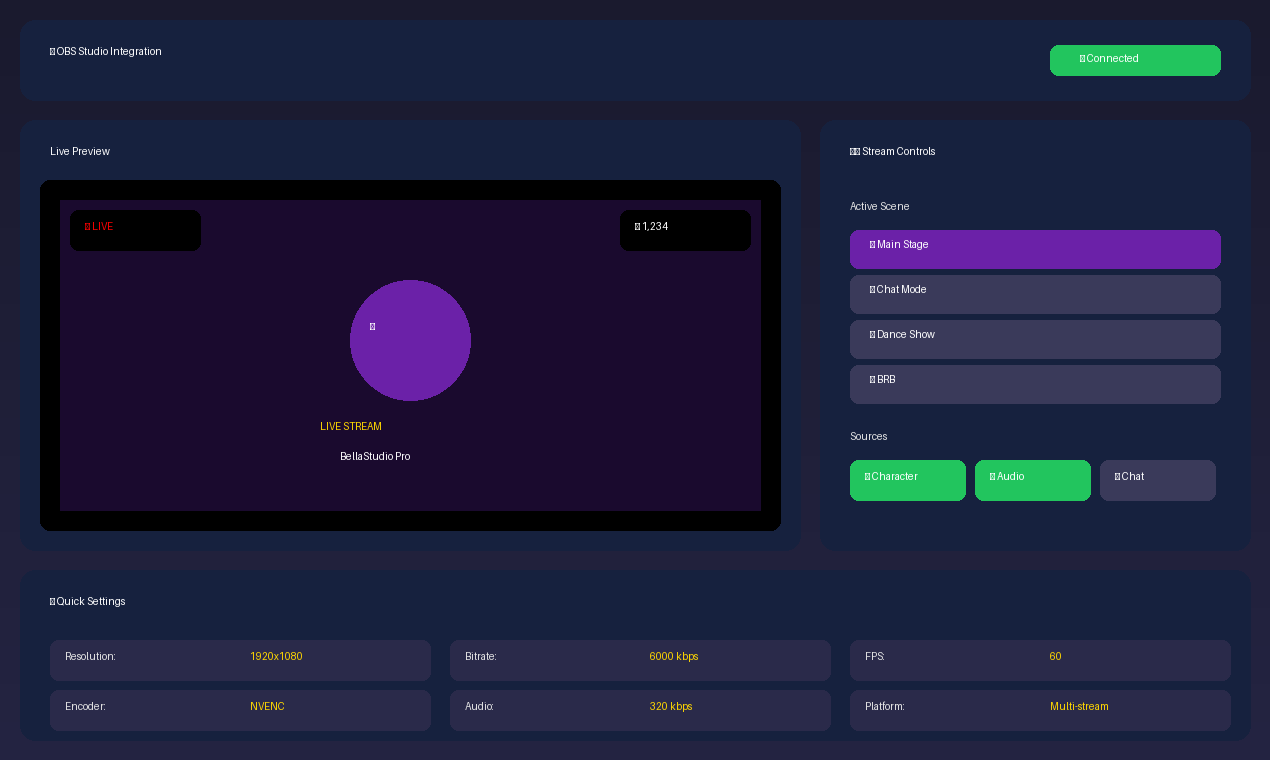
Task: Click the Quick Settings gear icon
Action: [52, 601]
